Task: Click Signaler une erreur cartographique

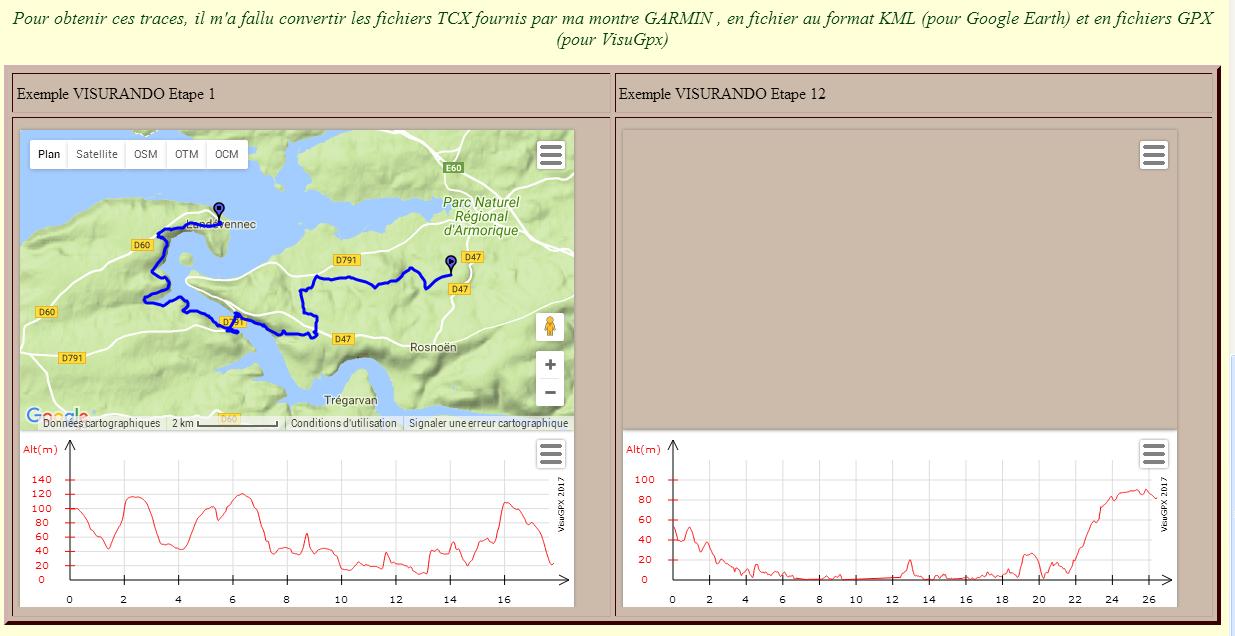Action: [x=488, y=423]
